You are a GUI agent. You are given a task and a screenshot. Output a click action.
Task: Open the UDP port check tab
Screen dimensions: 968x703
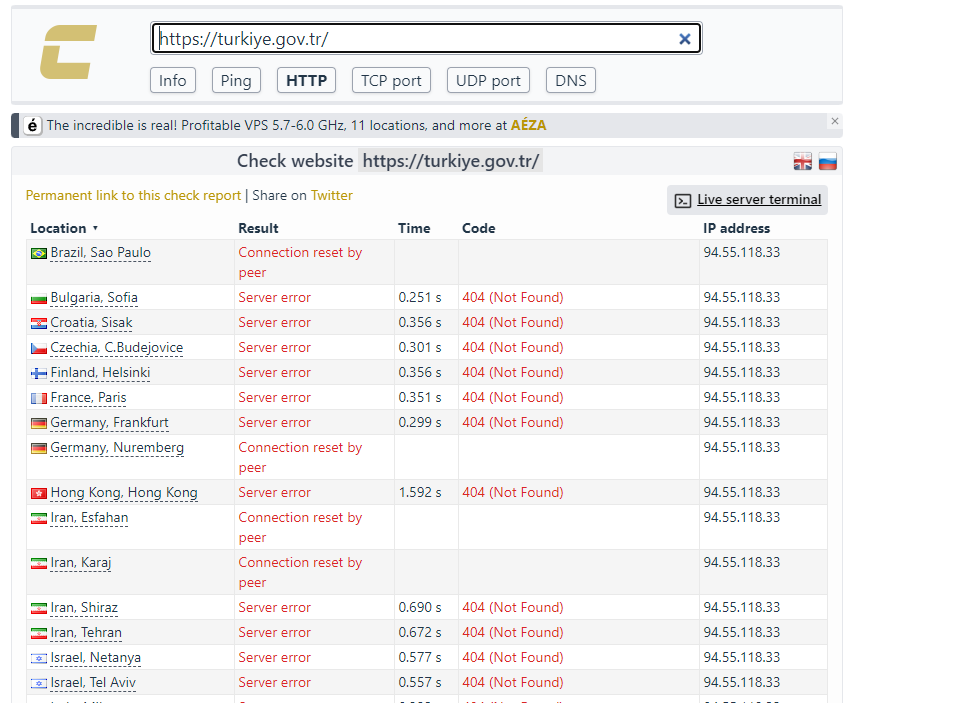click(x=488, y=80)
